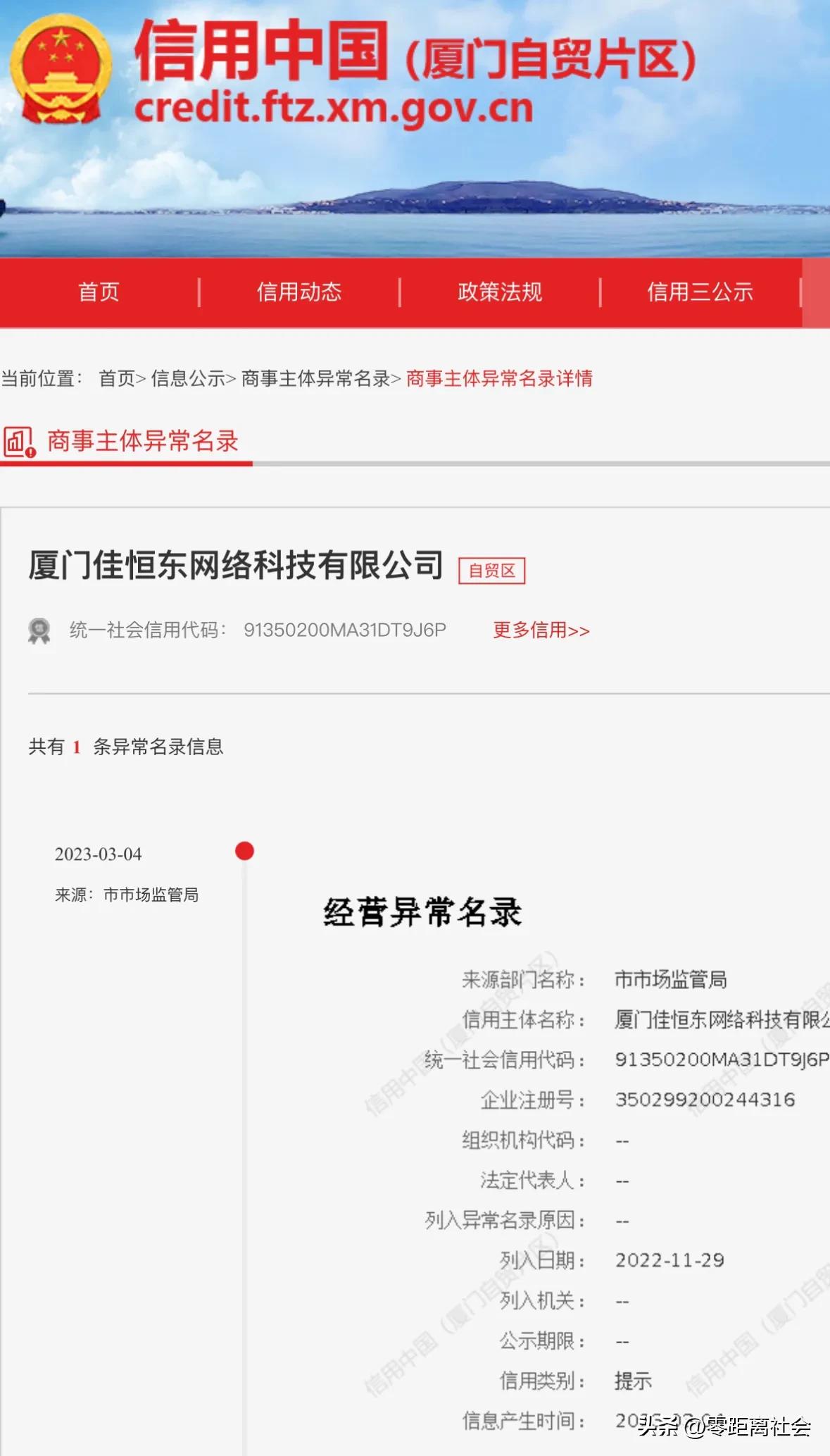The image size is (830, 1456).
Task: Click credit code 91350200MA31DT9J6P under company name
Action: pos(345,630)
